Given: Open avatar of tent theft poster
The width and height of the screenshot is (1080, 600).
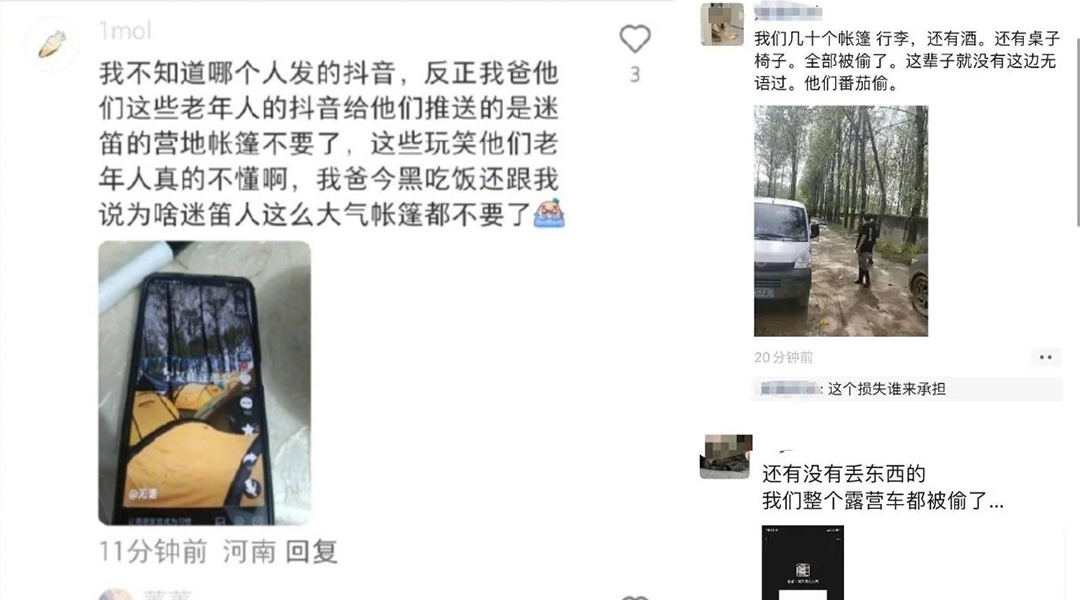Looking at the screenshot, I should click(722, 24).
